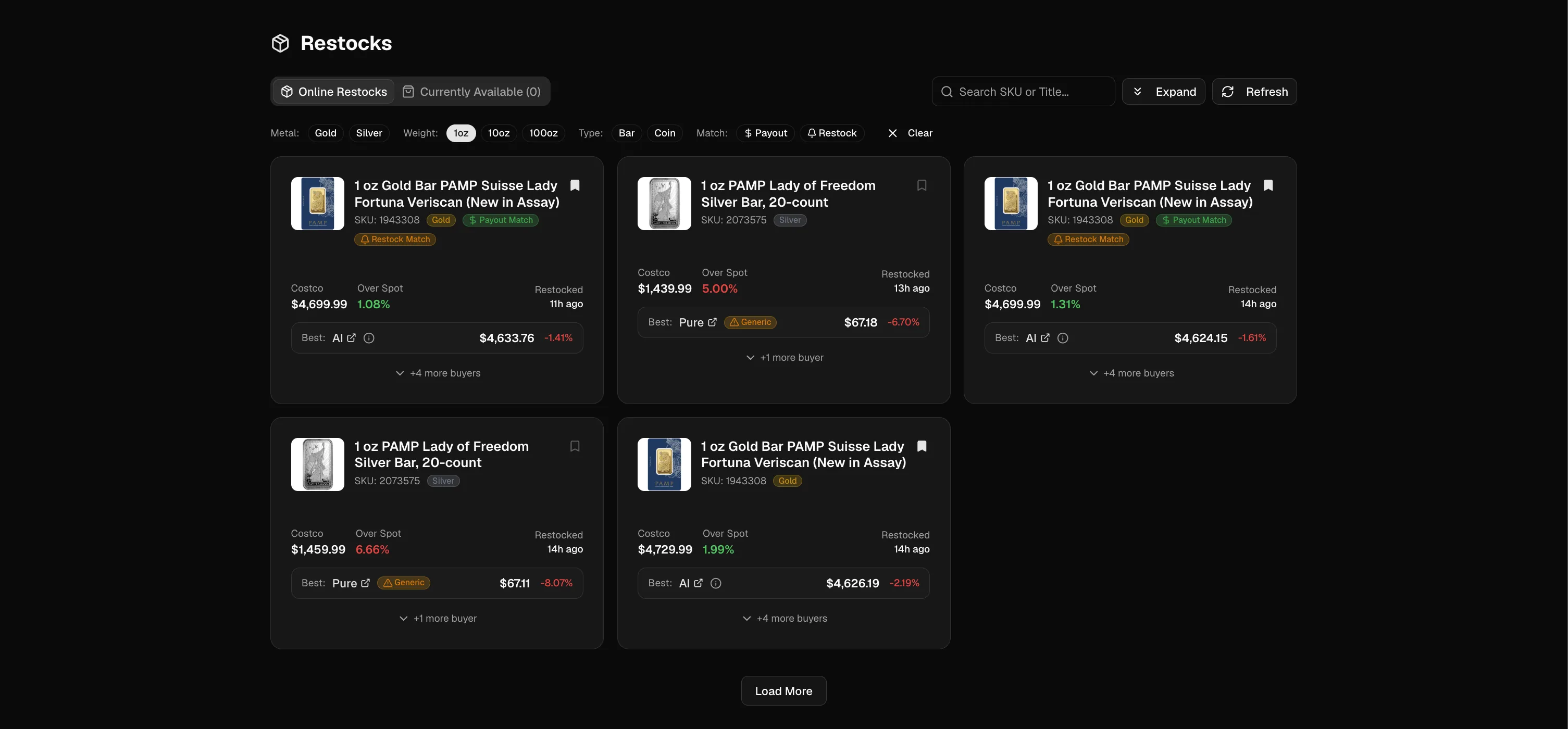1568x729 pixels.
Task: Toggle the 100oz weight filter
Action: click(543, 133)
